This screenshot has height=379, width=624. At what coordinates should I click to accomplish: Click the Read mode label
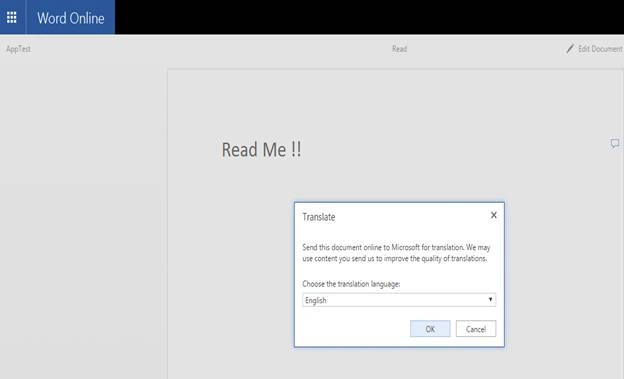tap(399, 49)
